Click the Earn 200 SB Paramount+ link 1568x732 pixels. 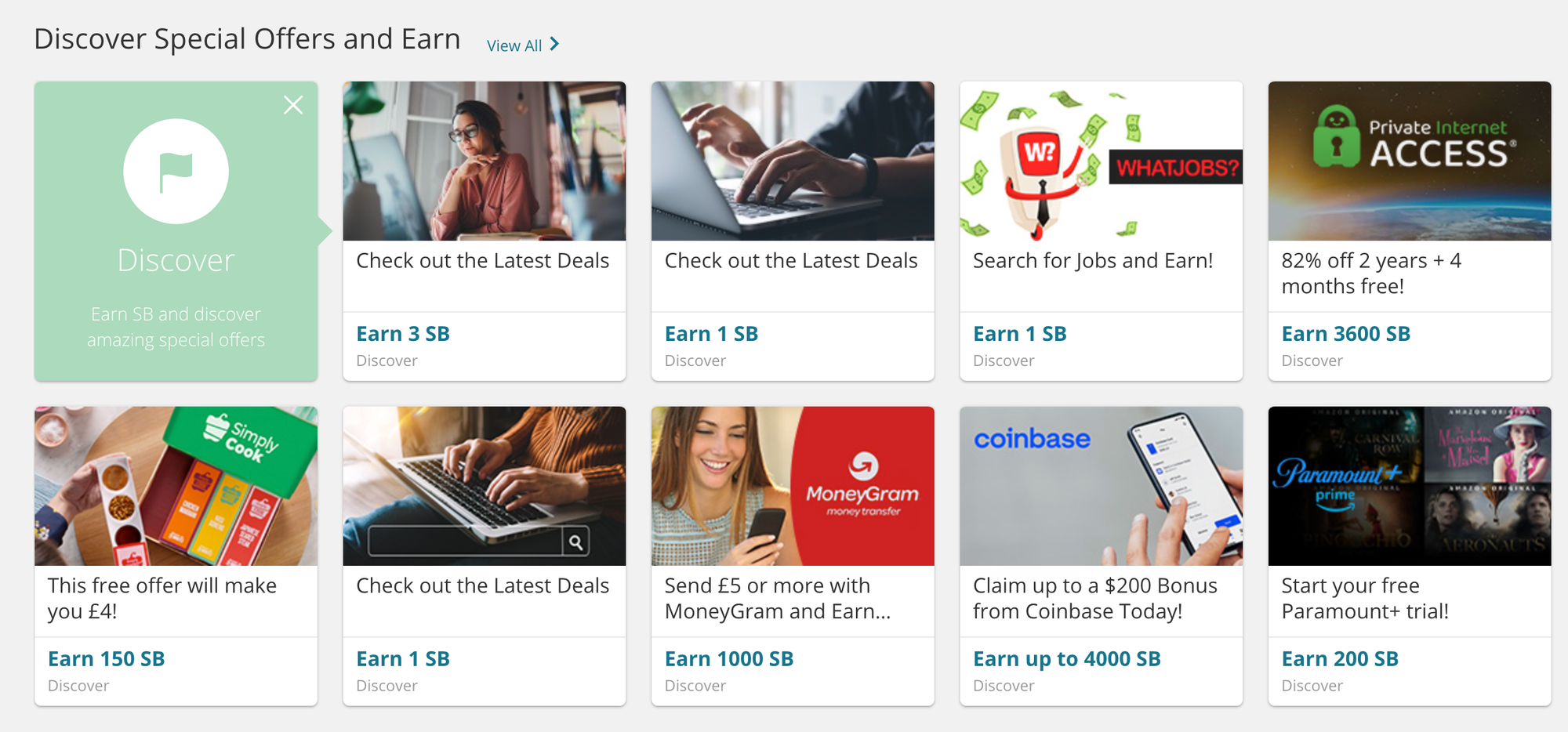(1340, 658)
